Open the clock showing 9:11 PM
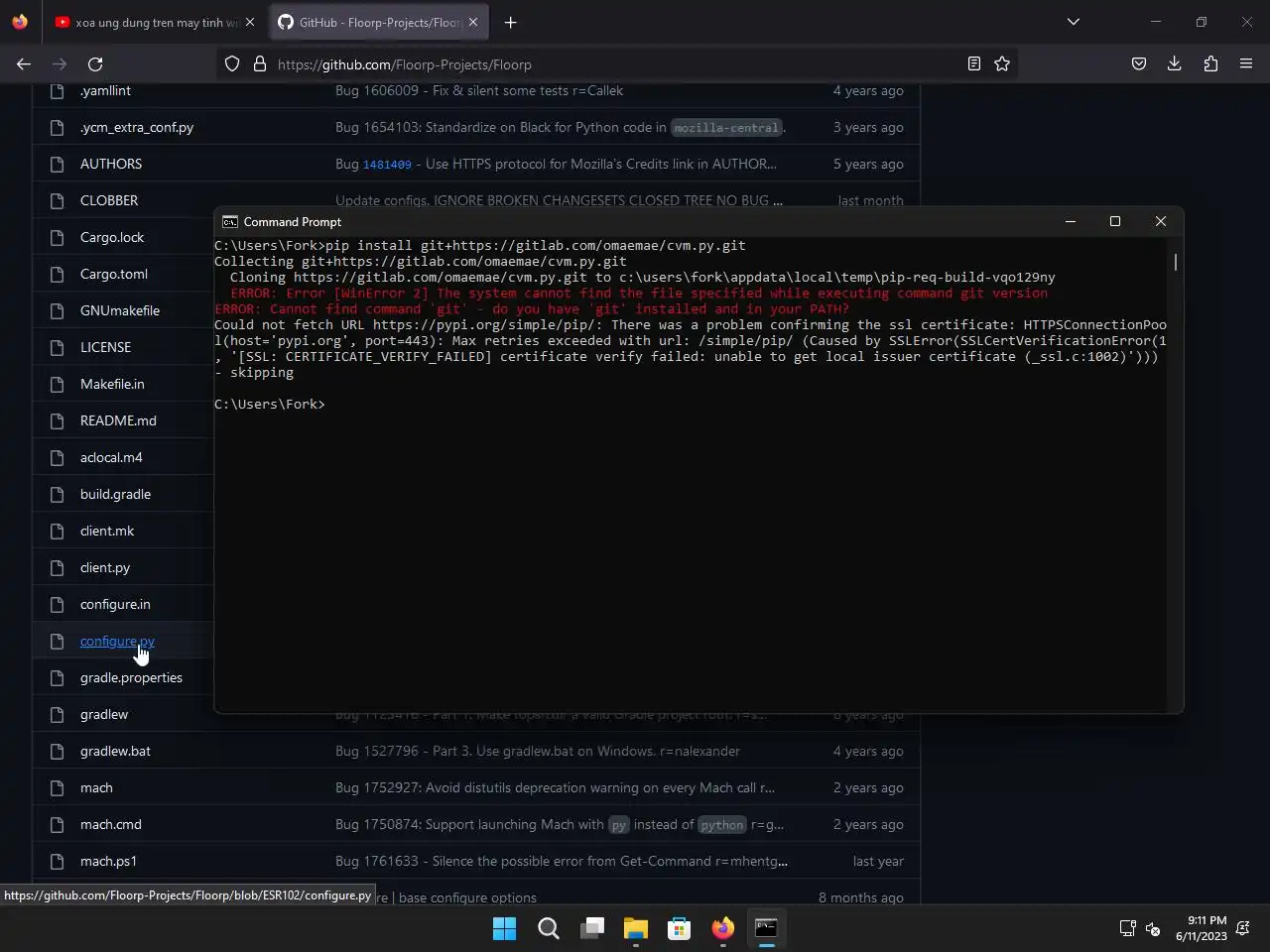1270x952 pixels. coord(1202,928)
